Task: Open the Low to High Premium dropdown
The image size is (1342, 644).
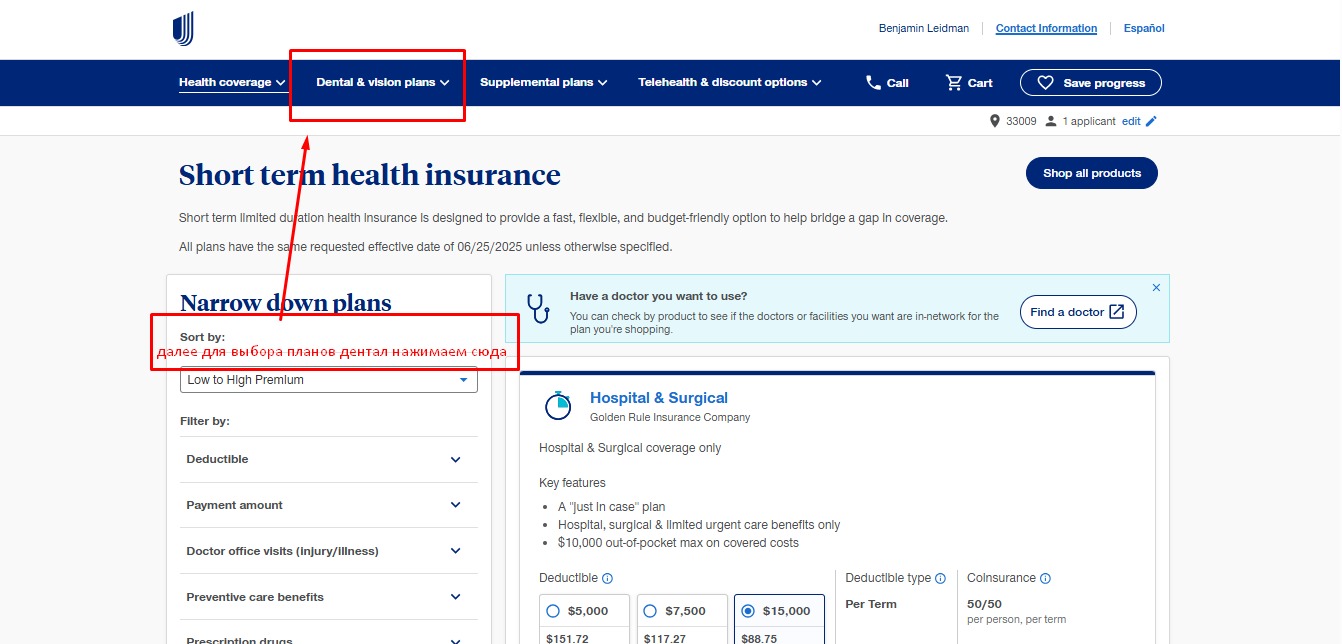Action: (x=328, y=380)
